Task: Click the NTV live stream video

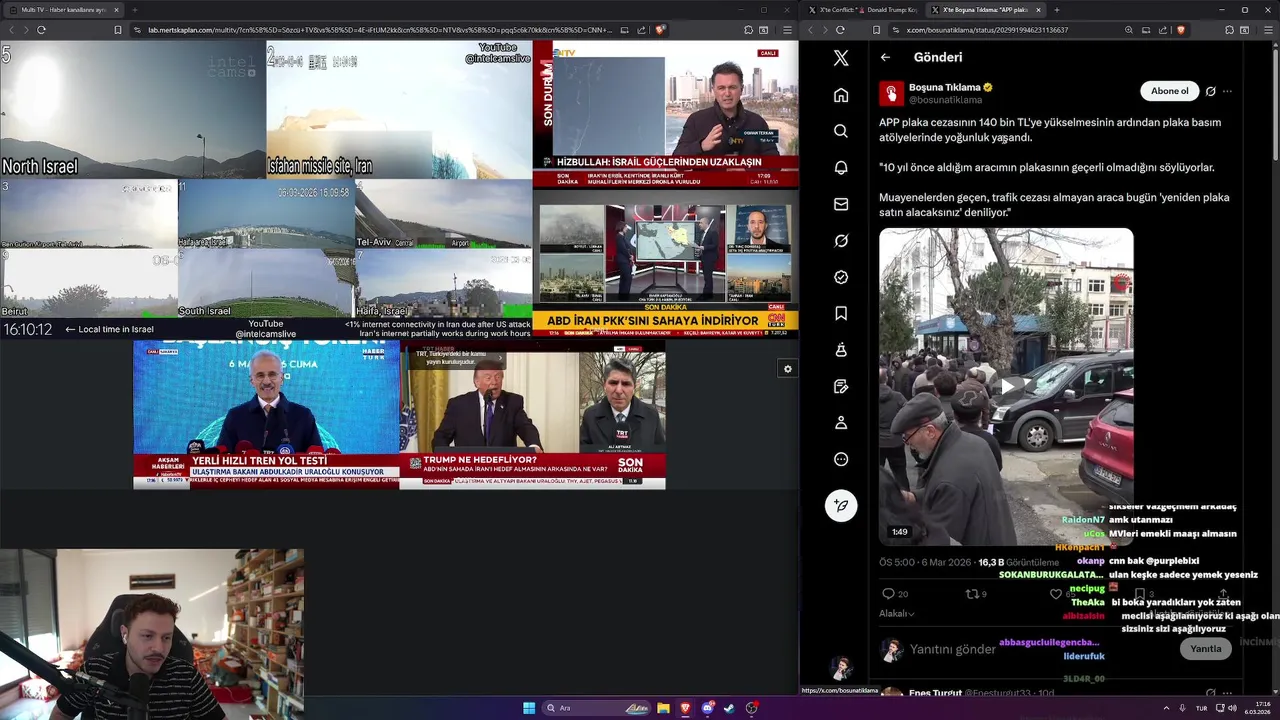Action: pyautogui.click(x=665, y=114)
